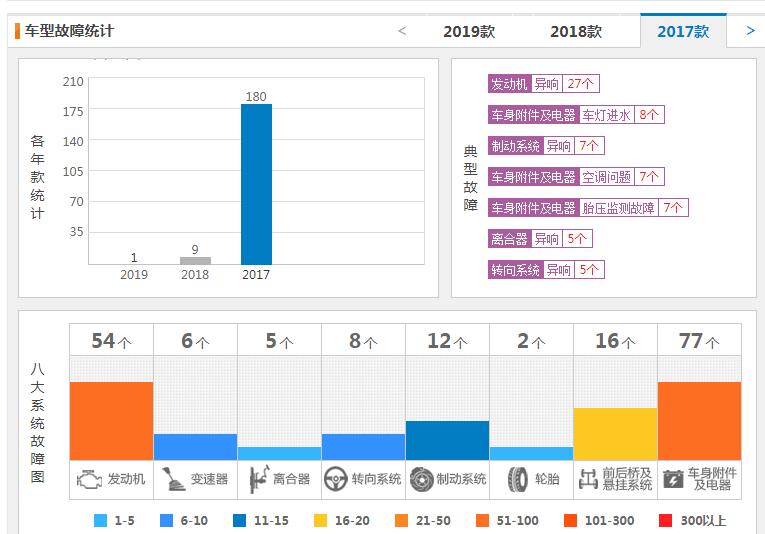Click the 101-300 legend color swatch

point(570,521)
